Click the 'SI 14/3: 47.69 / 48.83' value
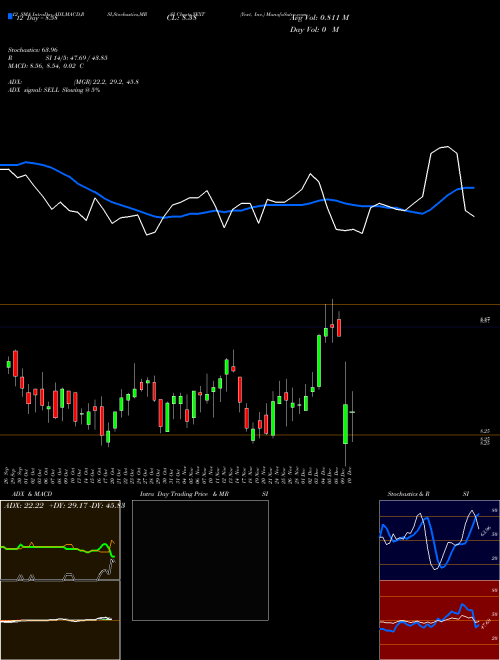 [76, 58]
